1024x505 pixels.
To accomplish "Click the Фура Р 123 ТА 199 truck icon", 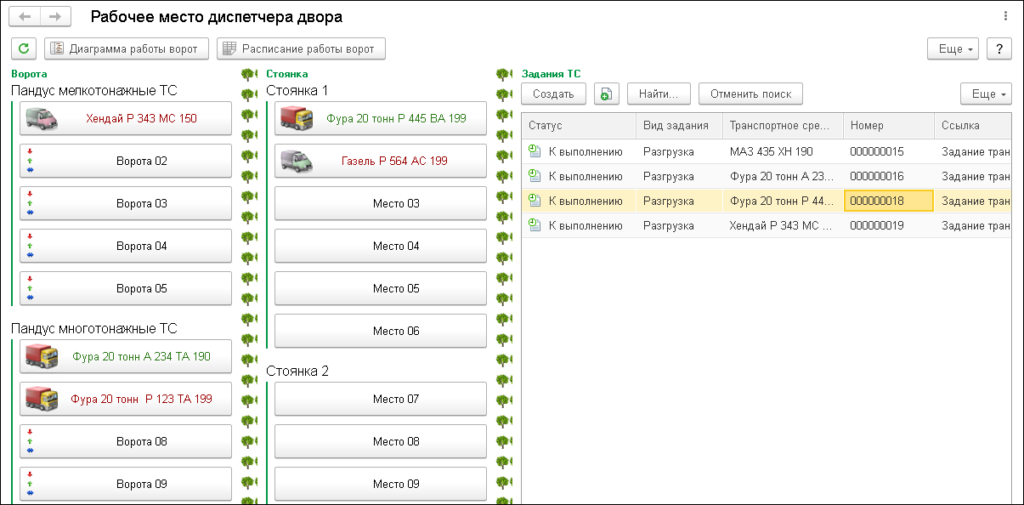I will point(42,399).
